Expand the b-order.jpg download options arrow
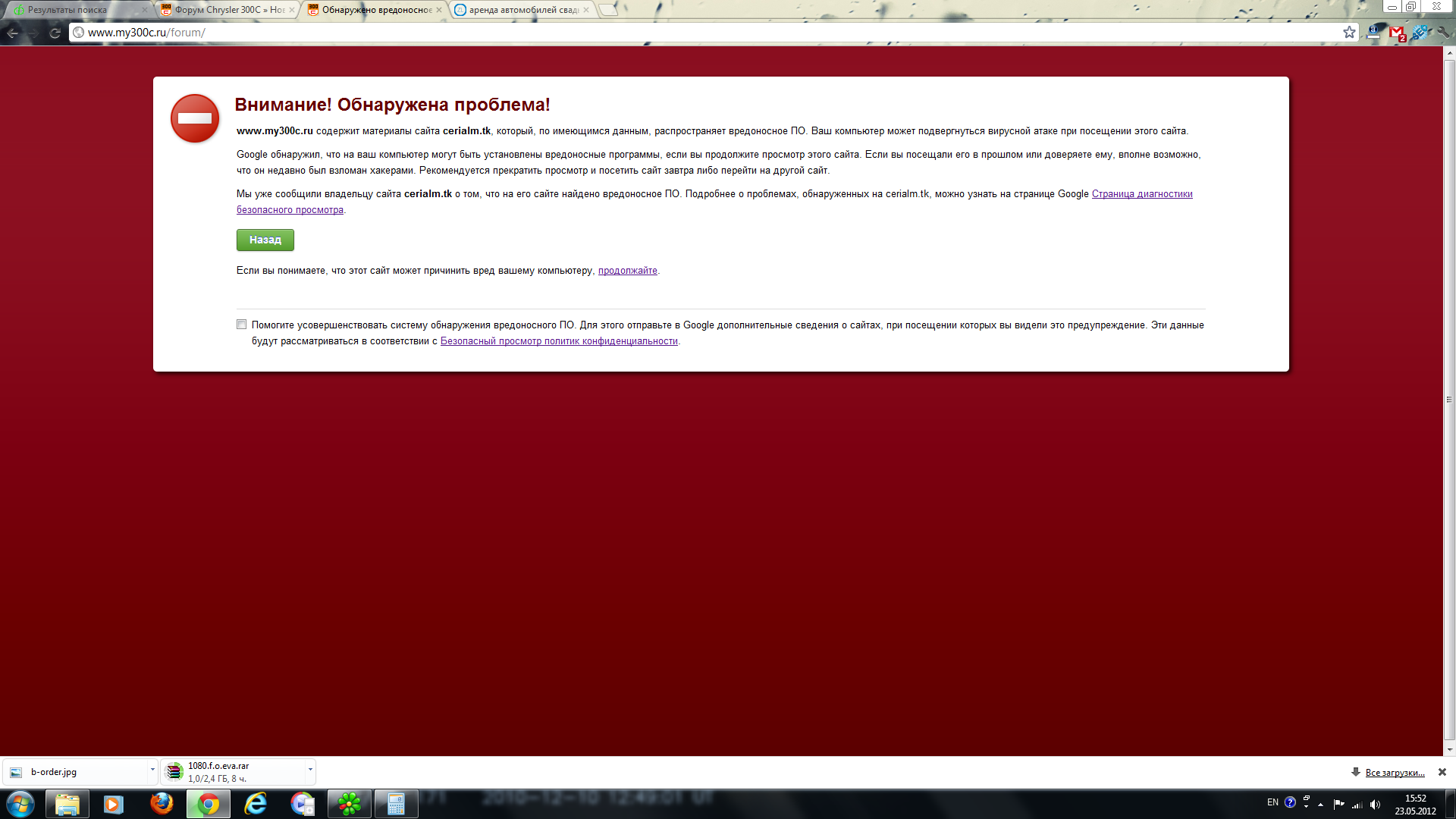 point(152,770)
